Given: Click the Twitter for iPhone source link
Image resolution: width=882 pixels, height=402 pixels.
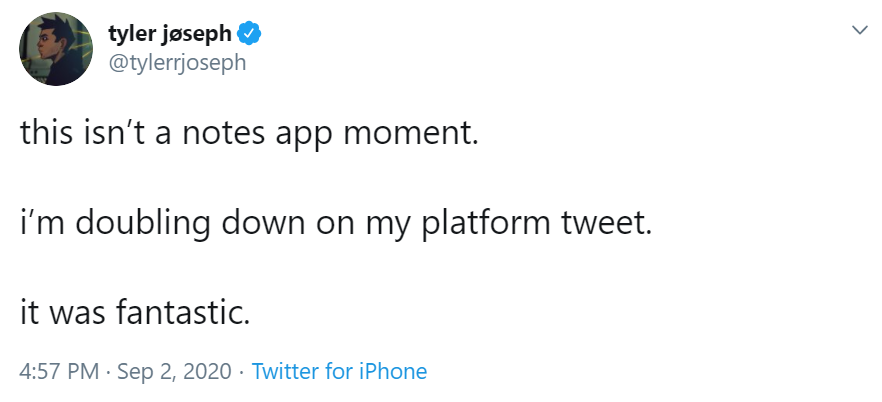Looking at the screenshot, I should tap(339, 372).
